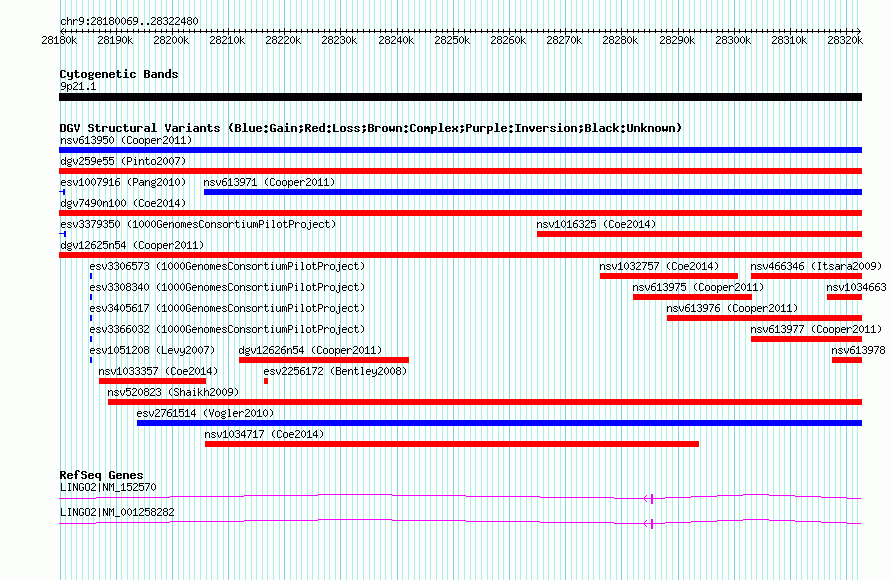Click esv1051208 (Levy2007) label
This screenshot has width=890, height=580.
(152, 350)
